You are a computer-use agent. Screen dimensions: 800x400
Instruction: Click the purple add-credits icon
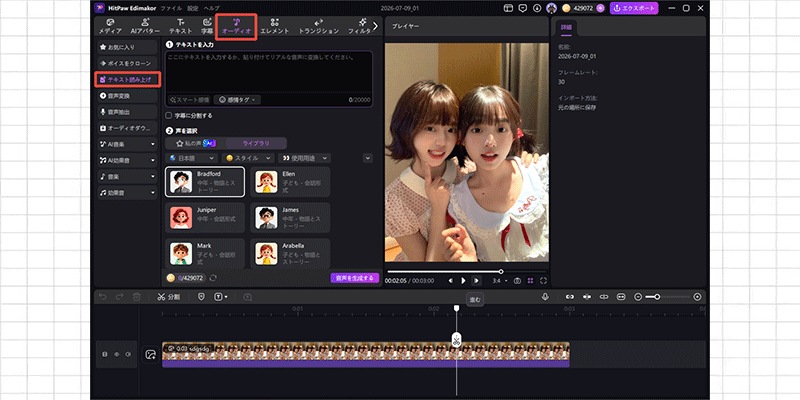click(600, 8)
